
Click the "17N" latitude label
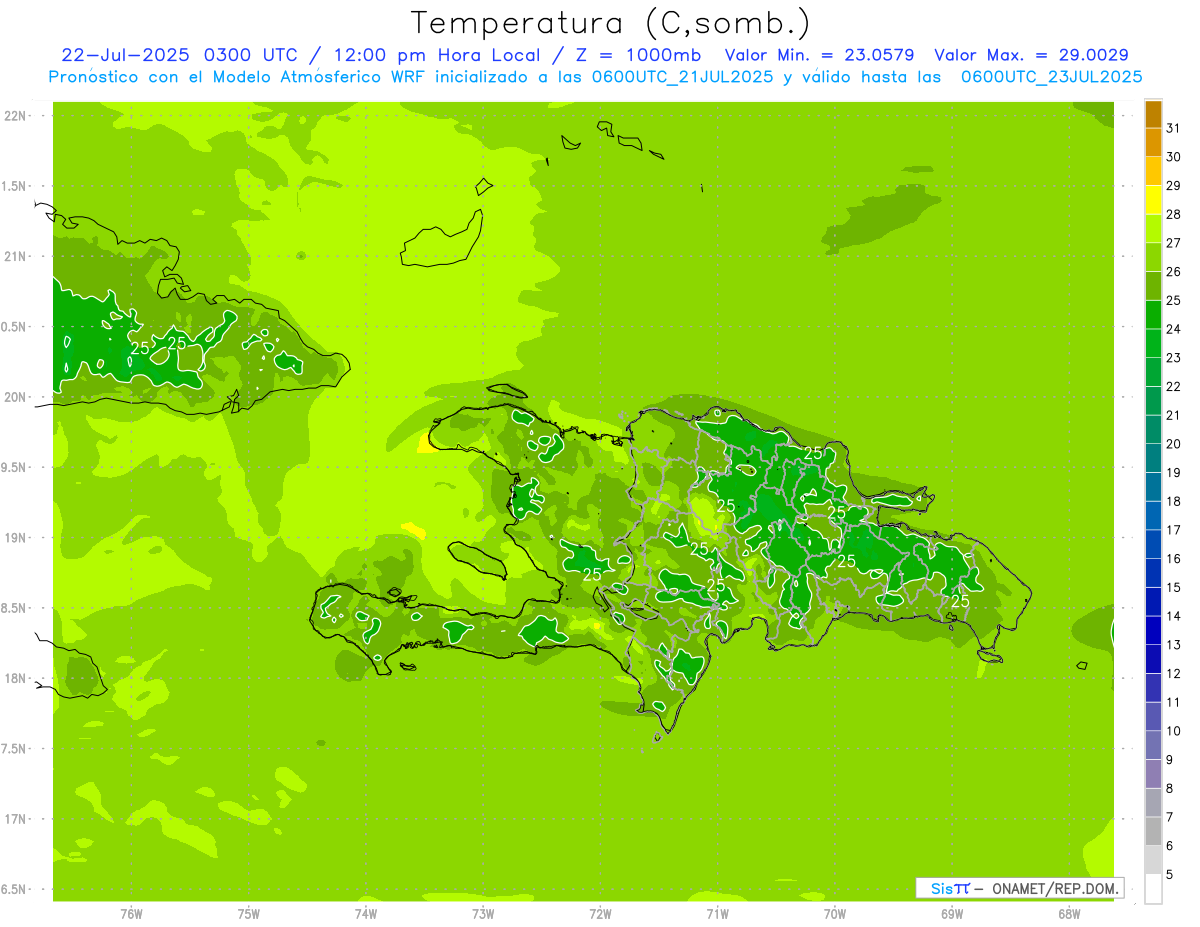tap(15, 820)
